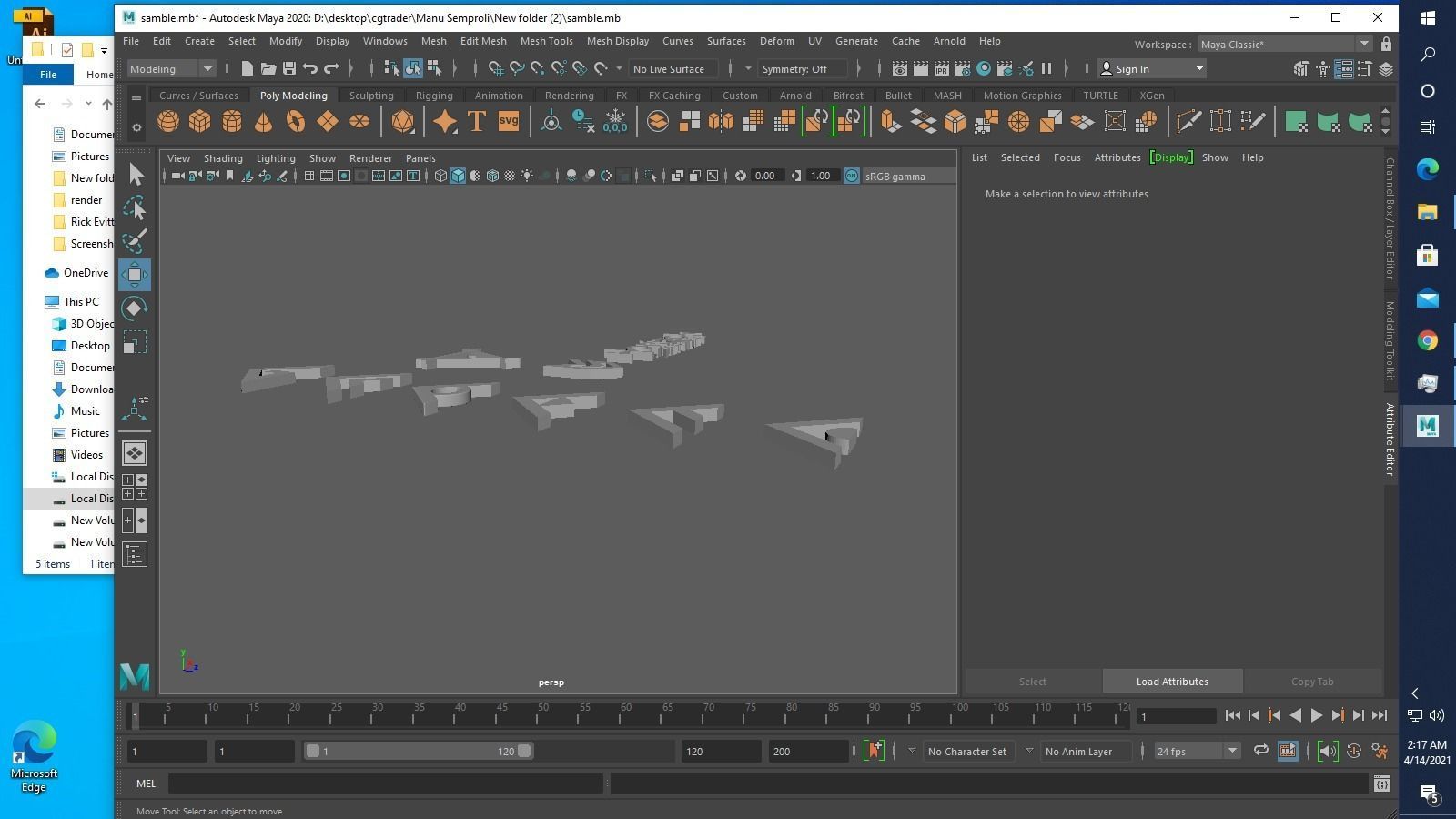Click the MEL command line input field

[385, 784]
